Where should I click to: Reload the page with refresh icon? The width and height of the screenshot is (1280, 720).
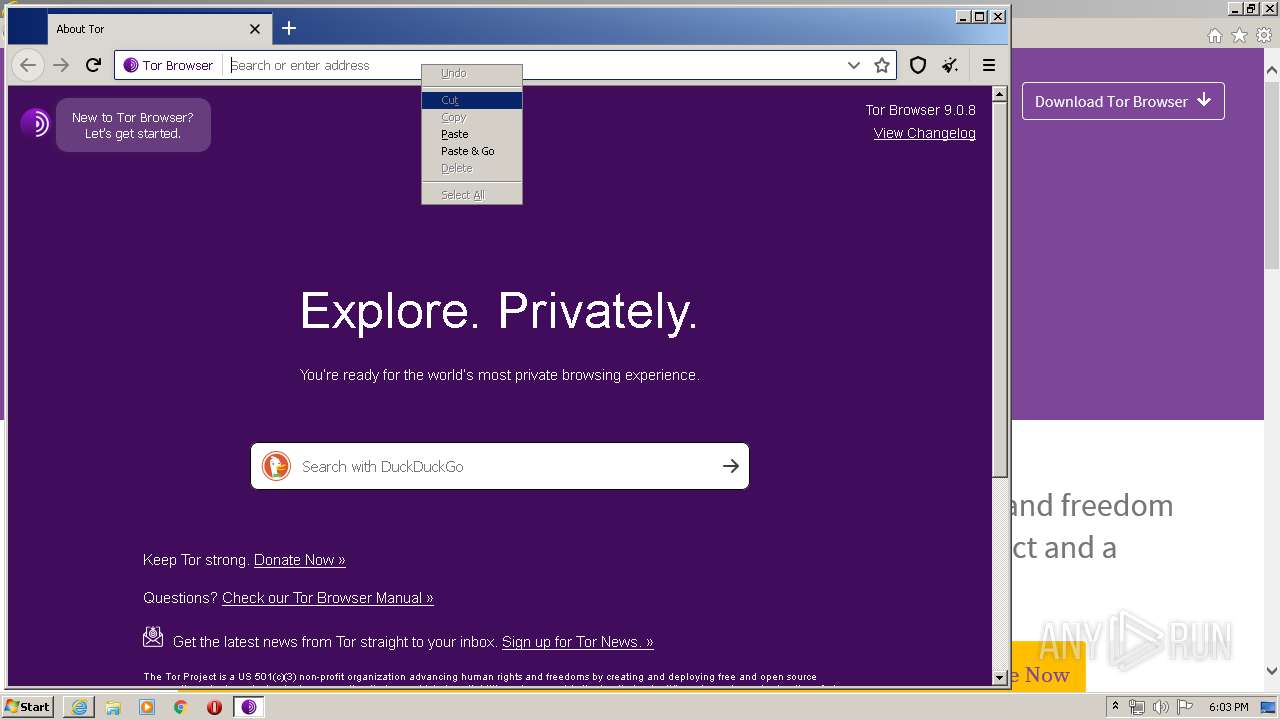pos(93,65)
